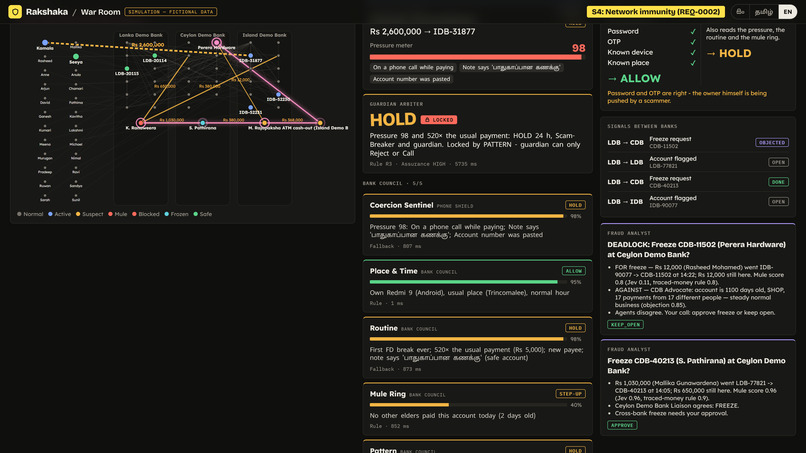Click the Normal legend dot
The height and width of the screenshot is (453, 806).
(x=19, y=214)
